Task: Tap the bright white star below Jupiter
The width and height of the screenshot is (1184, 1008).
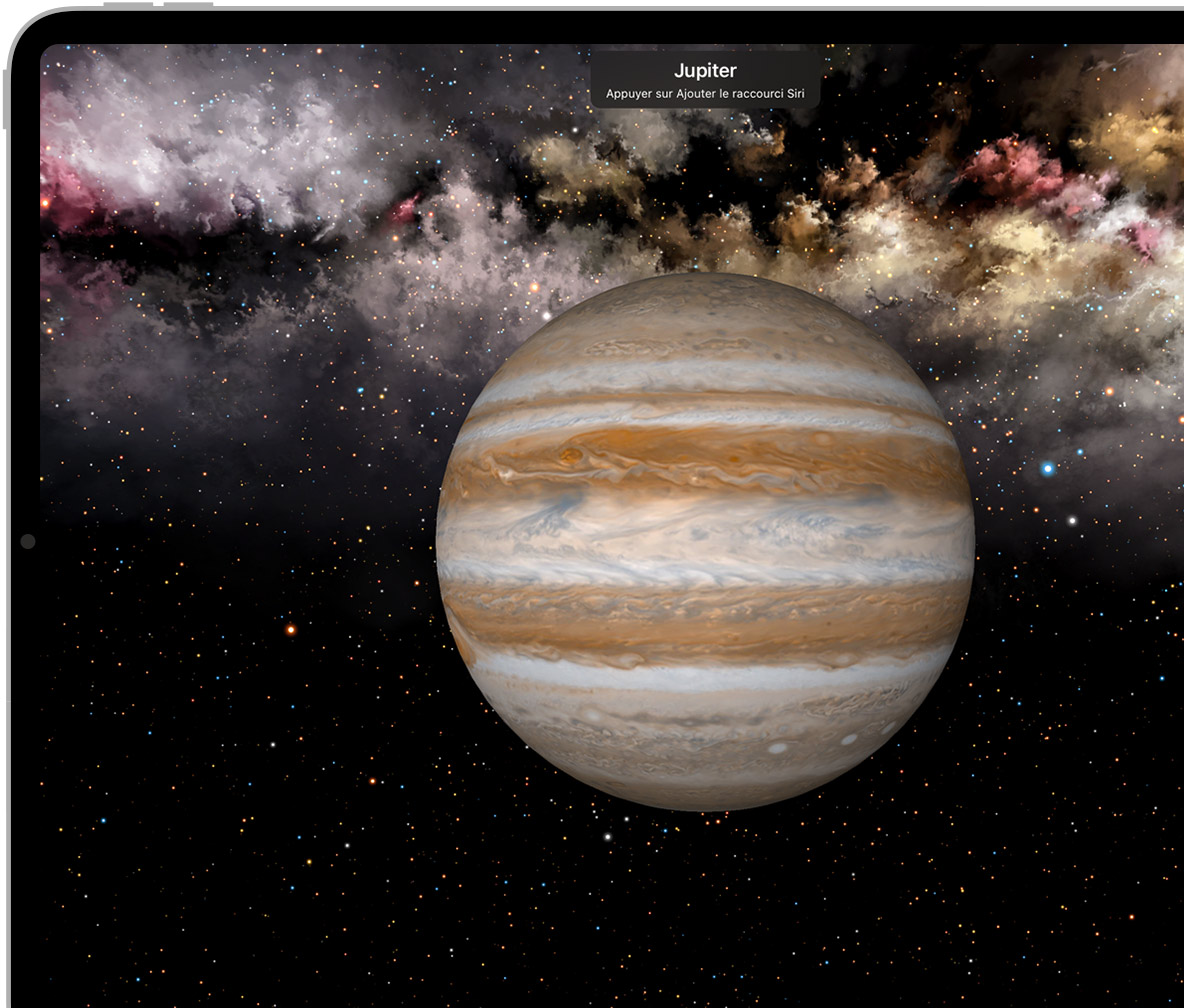Action: pos(607,836)
